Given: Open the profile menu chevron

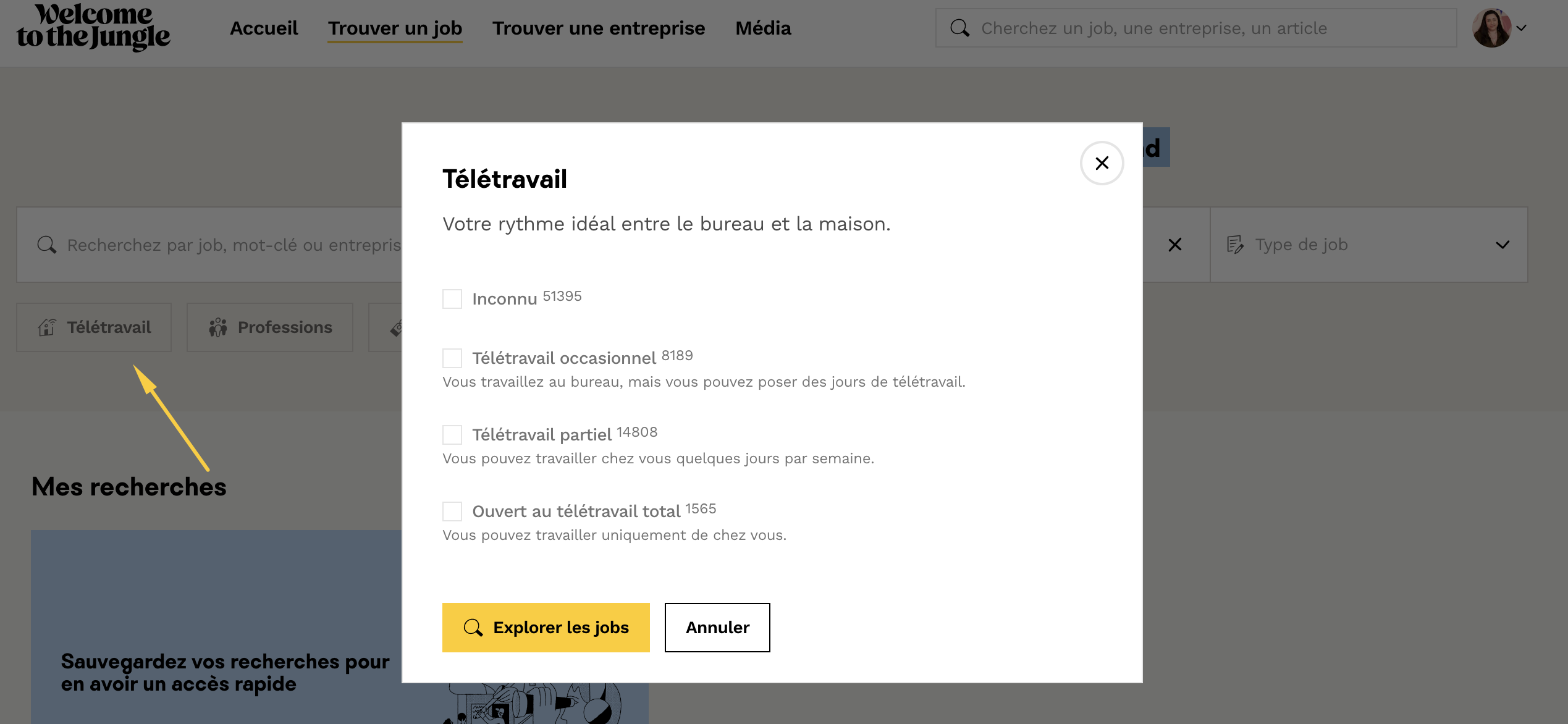Looking at the screenshot, I should (1522, 28).
